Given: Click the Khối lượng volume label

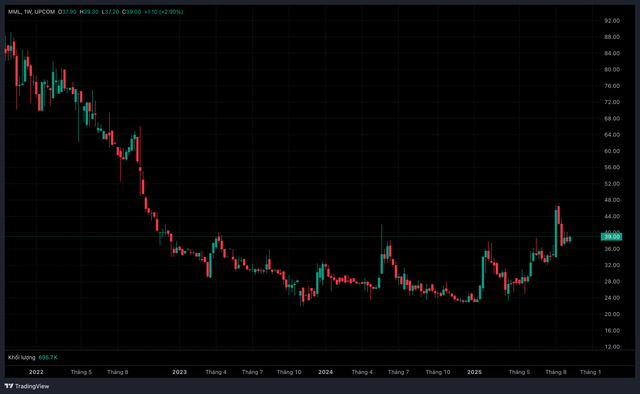Looking at the screenshot, I should [x=22, y=357].
